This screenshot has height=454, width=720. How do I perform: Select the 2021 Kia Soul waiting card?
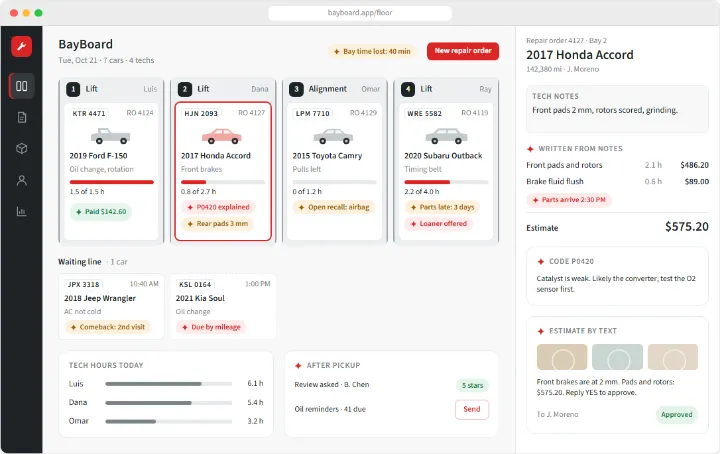pyautogui.click(x=223, y=307)
